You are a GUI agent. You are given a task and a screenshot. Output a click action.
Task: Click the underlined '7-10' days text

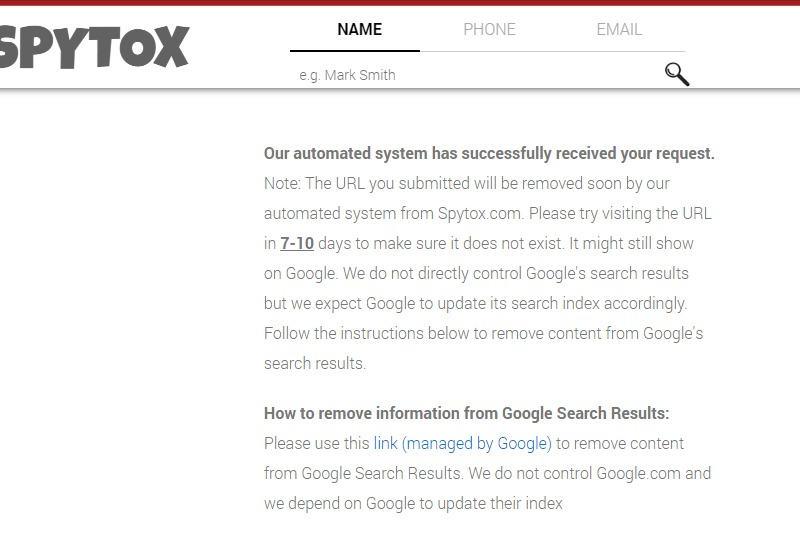tap(297, 243)
